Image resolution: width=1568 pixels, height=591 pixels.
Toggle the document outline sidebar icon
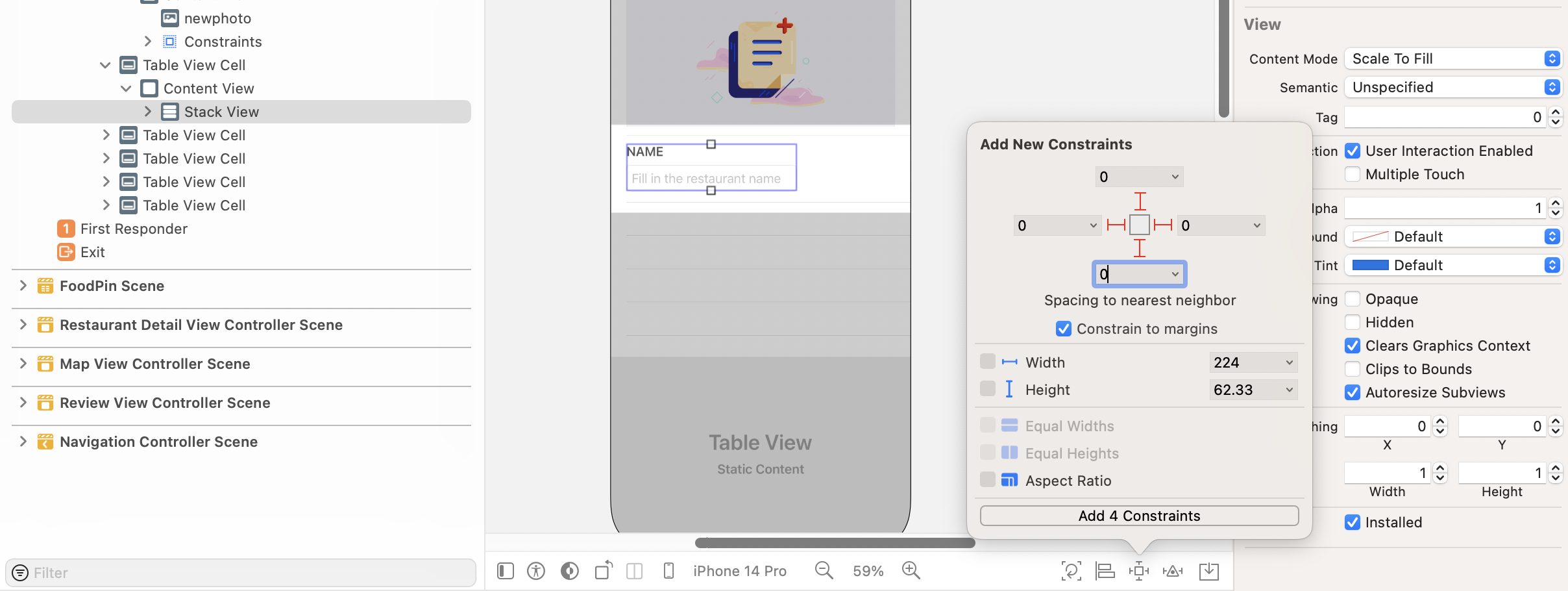505,570
